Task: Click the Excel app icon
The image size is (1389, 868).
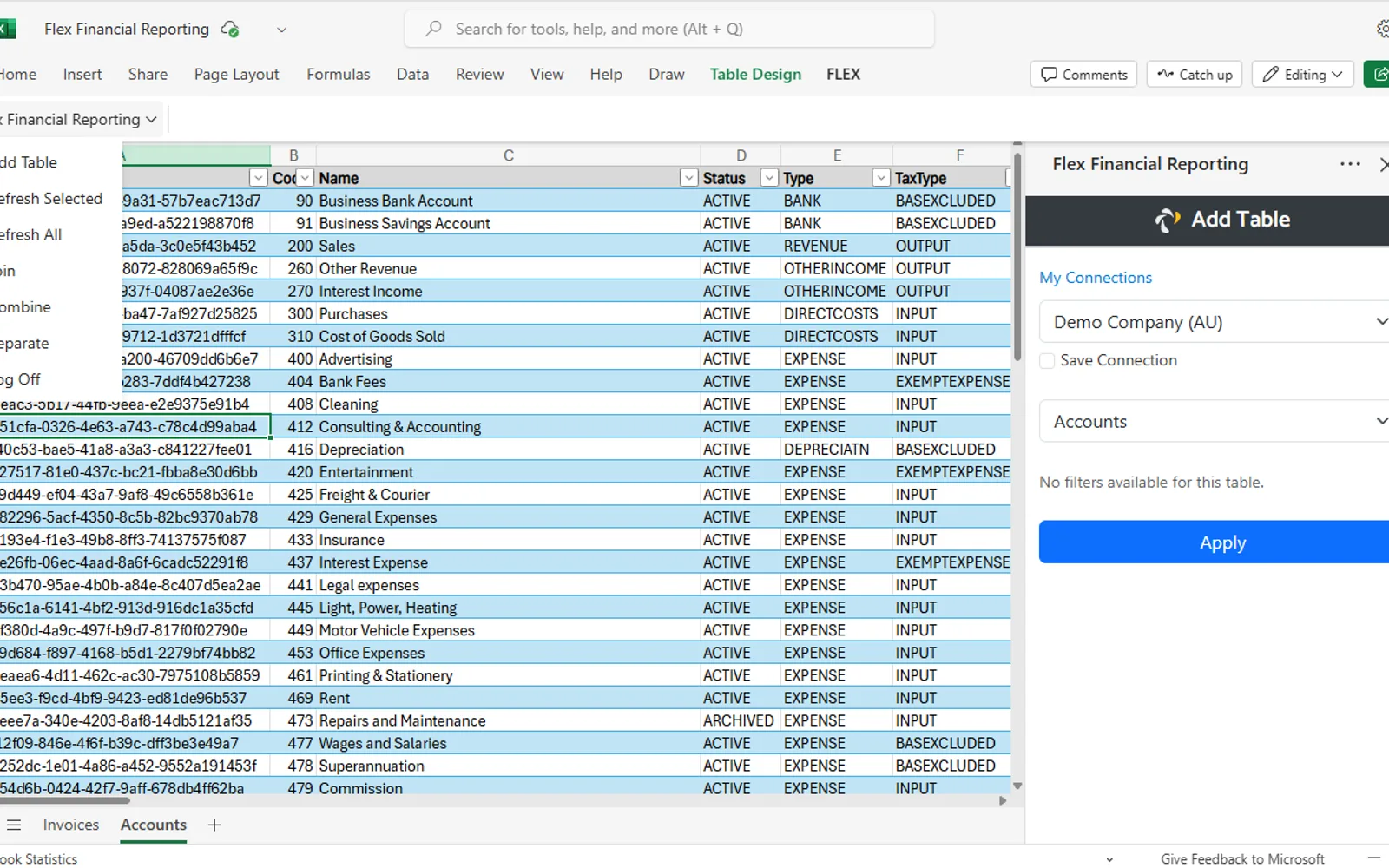Action: click(x=7, y=29)
